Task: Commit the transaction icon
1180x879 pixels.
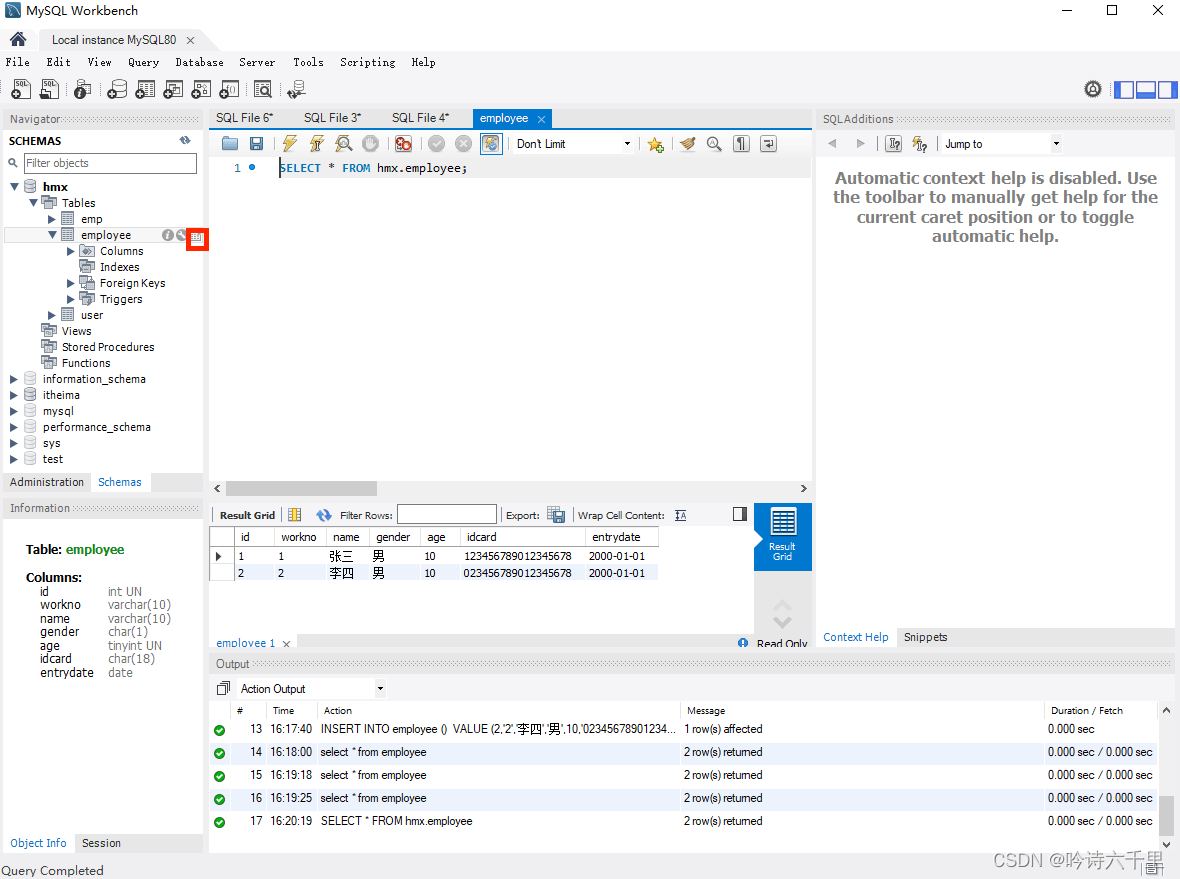Action: pyautogui.click(x=436, y=144)
